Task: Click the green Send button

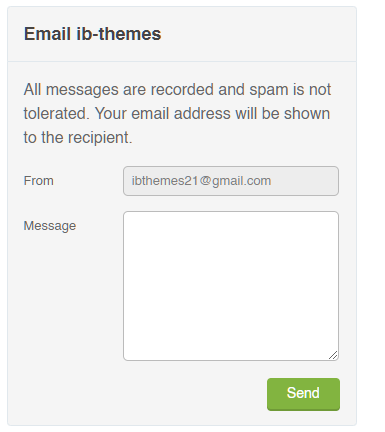Action: [x=303, y=394]
